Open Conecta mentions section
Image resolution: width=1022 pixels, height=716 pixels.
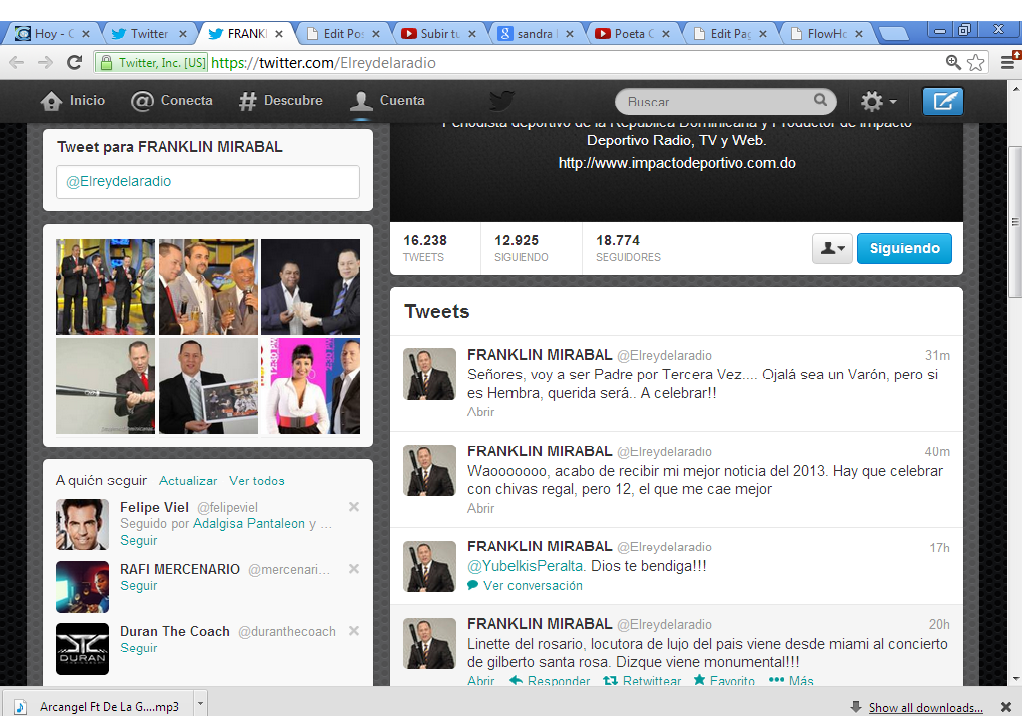tap(171, 101)
